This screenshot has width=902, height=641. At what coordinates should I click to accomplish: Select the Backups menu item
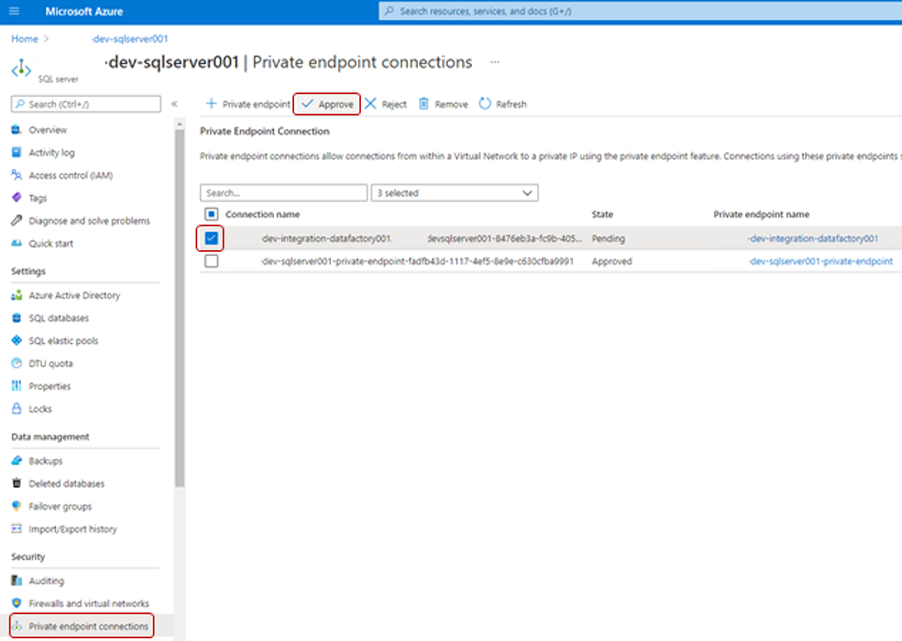[45, 461]
